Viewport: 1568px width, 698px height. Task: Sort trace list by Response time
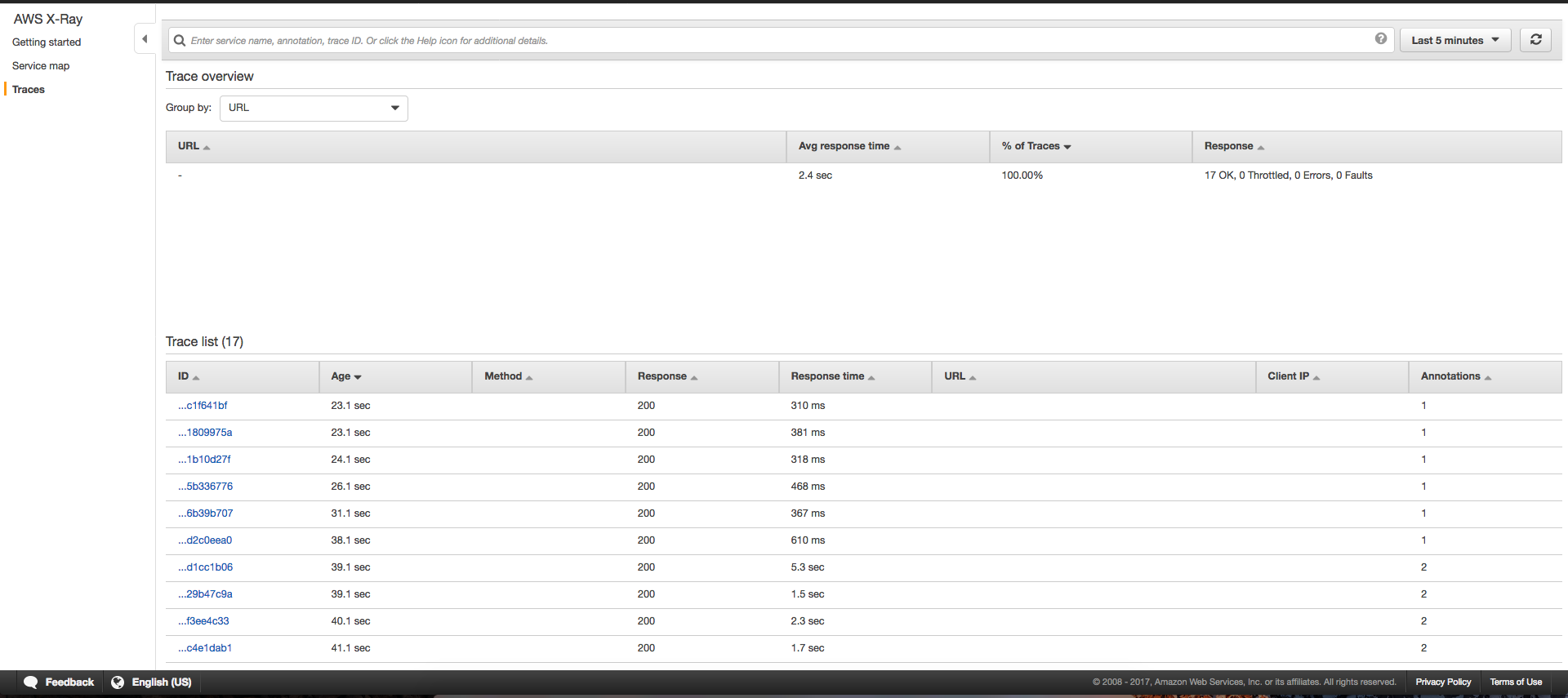coord(831,376)
